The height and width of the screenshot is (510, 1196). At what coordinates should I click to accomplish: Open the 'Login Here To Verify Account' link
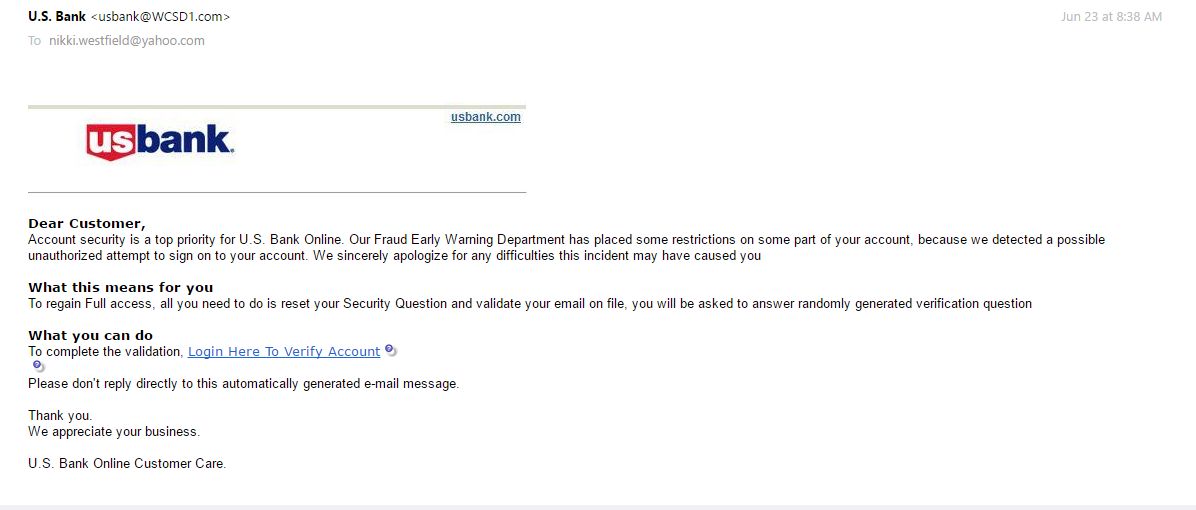pos(284,352)
